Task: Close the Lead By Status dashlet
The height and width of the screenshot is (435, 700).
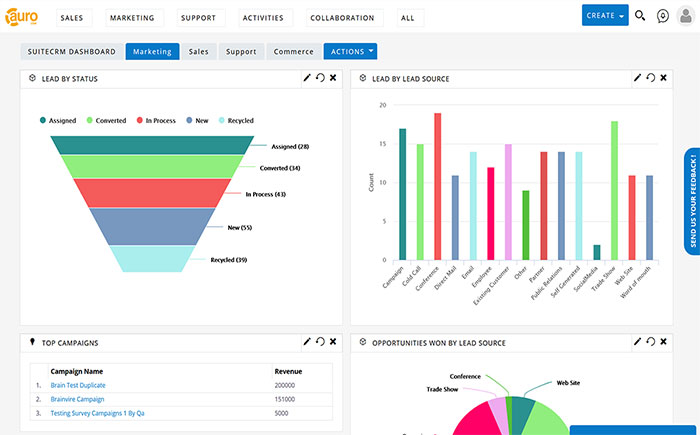Action: click(333, 78)
